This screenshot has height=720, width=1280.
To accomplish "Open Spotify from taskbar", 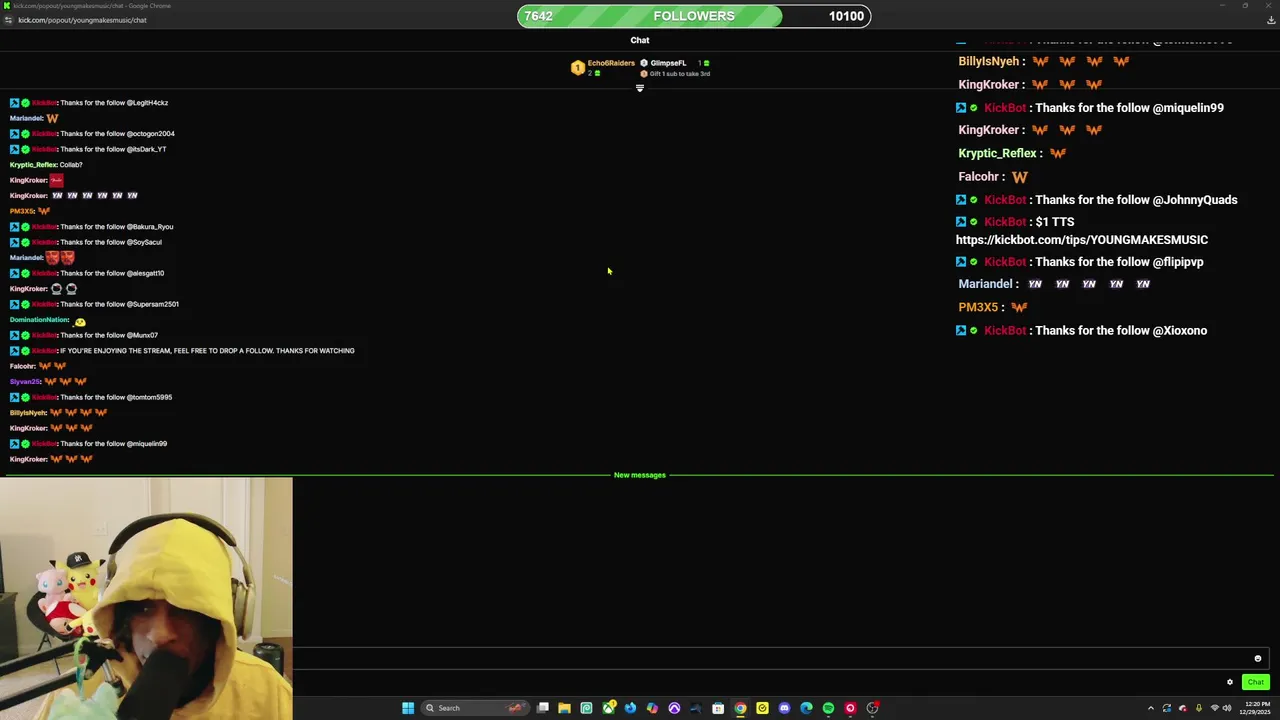I will 828,708.
